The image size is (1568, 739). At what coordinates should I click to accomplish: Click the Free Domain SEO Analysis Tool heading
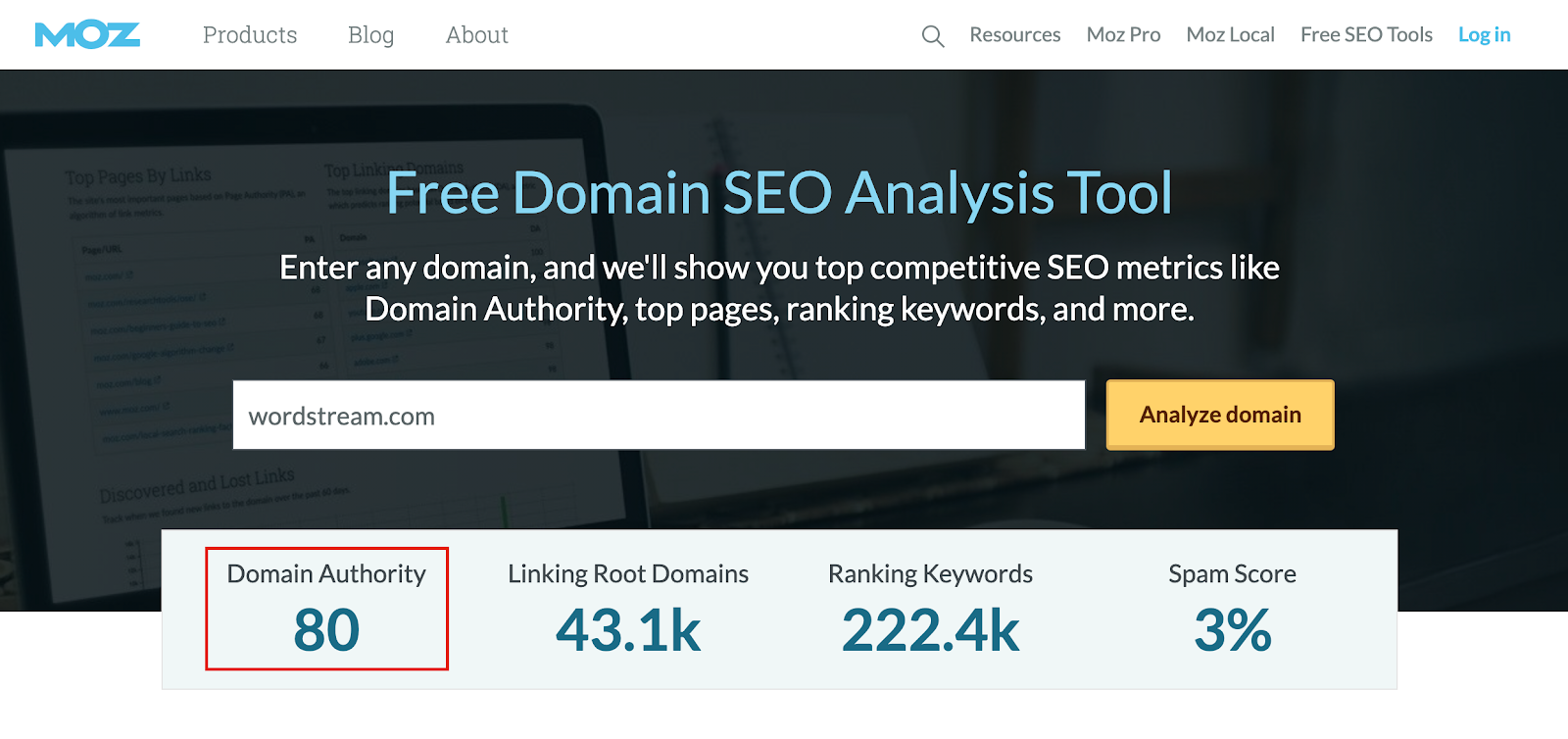coord(779,193)
